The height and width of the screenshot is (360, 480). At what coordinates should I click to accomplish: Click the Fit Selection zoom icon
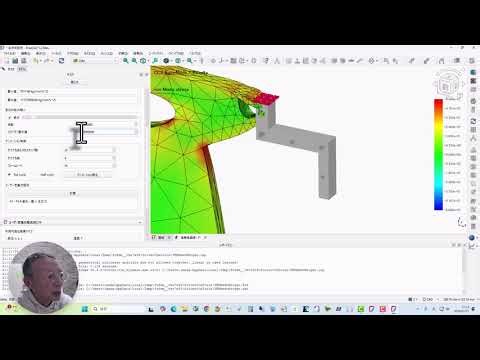(134, 61)
